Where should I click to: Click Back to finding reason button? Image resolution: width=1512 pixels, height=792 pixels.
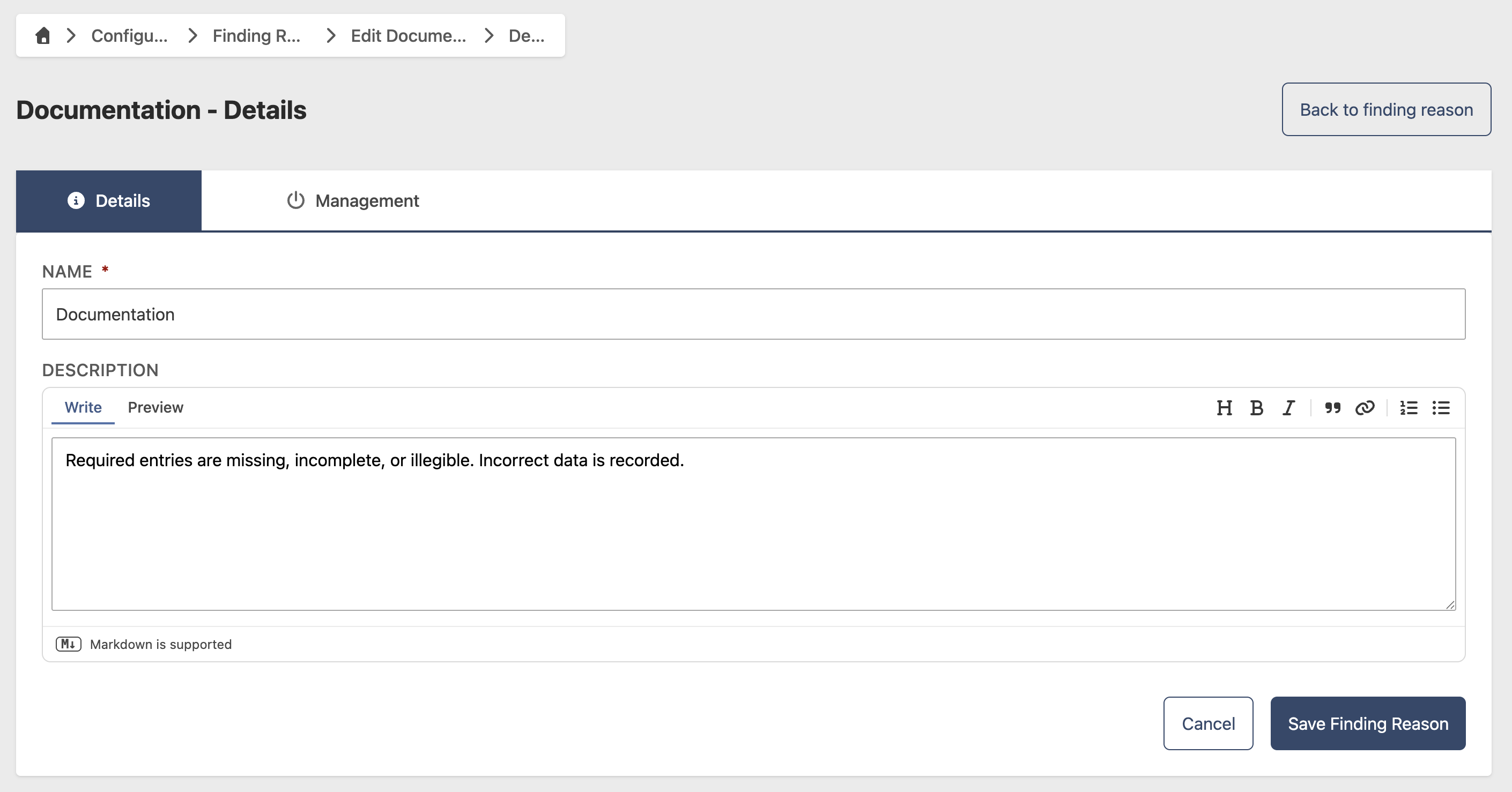(x=1387, y=109)
